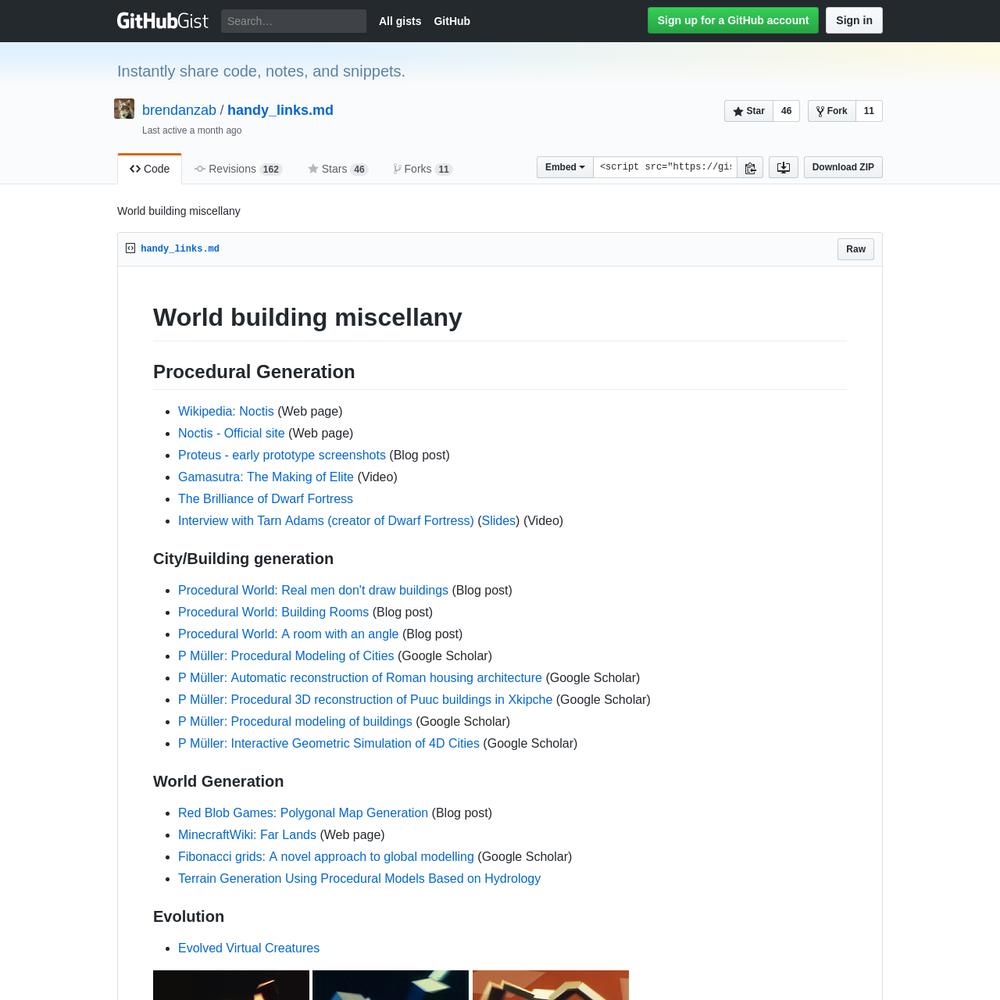1000x1000 pixels.
Task: Click the file icon beside handy_links.md
Action: 130,248
